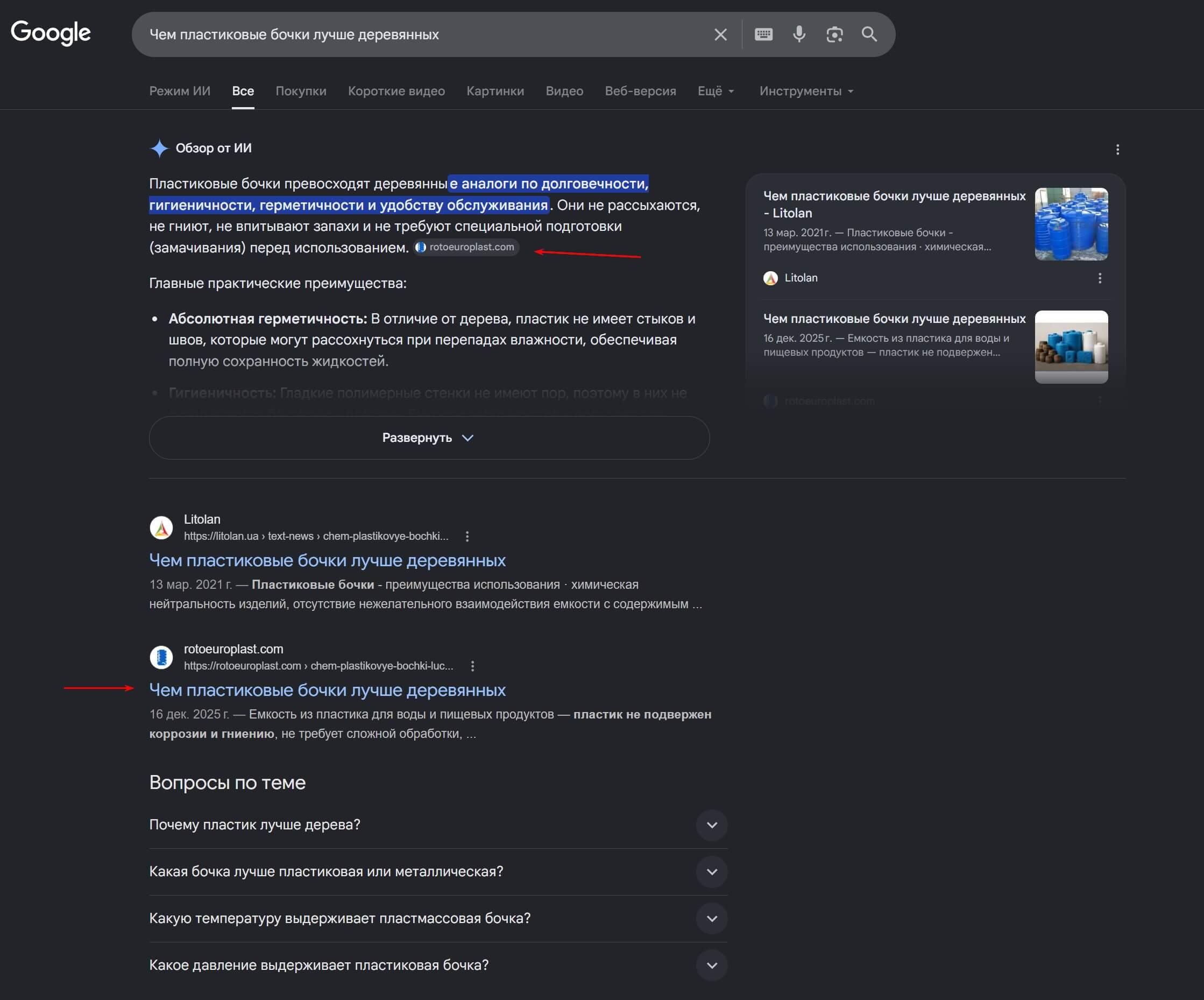Click the rotoeuroplast.com site name above result

pyautogui.click(x=233, y=649)
